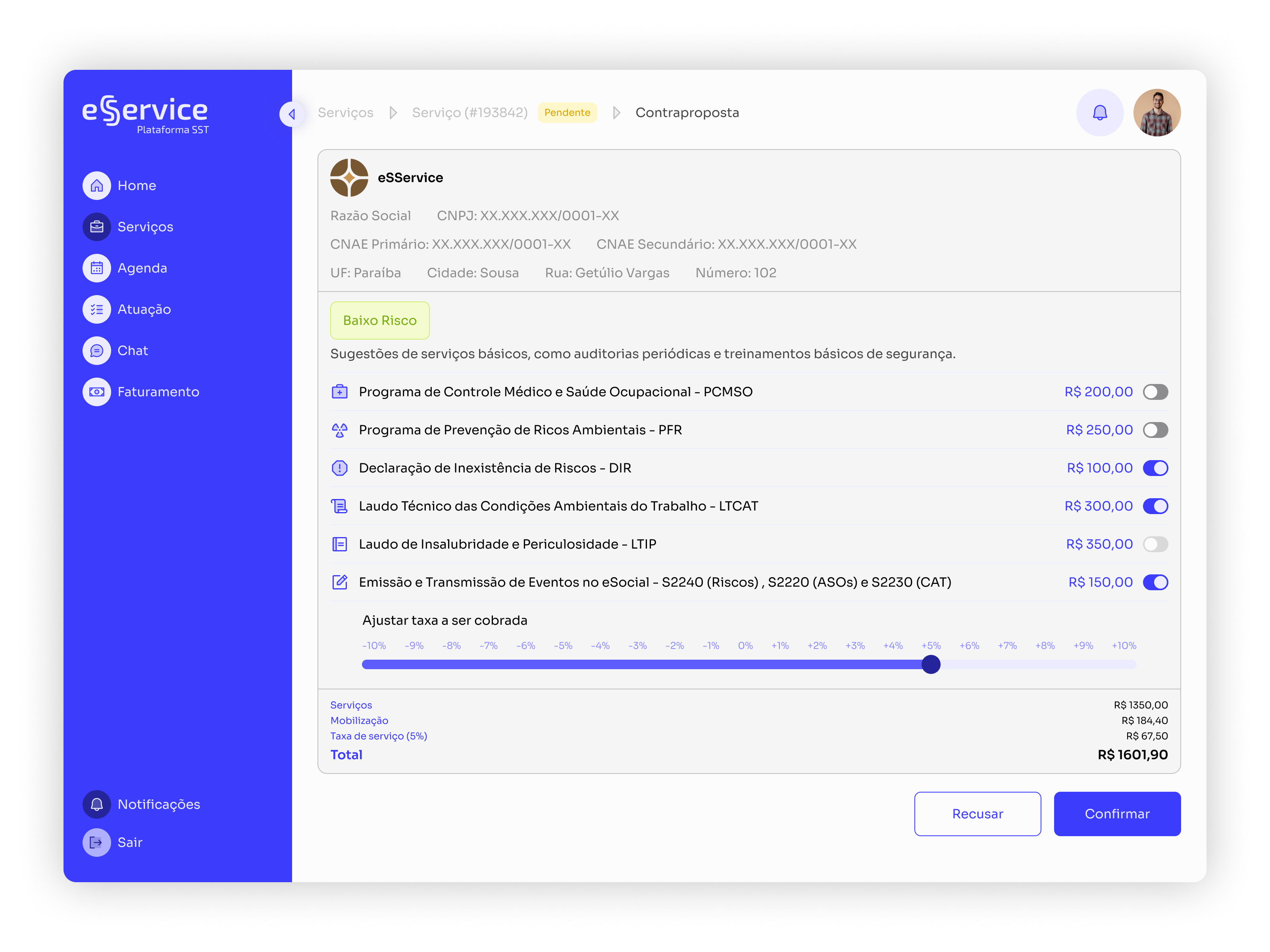Screen dimensions: 1270x952
Task: Open the Chat bubble icon
Action: tap(96, 351)
